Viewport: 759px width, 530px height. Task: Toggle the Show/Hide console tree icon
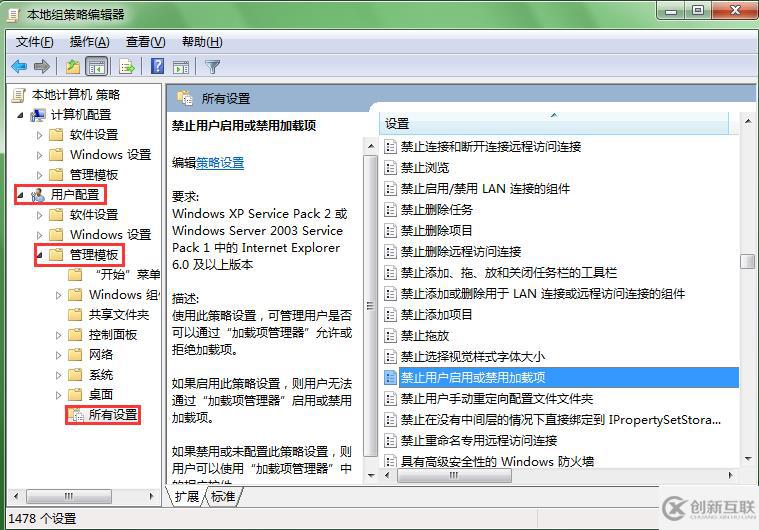[x=96, y=66]
